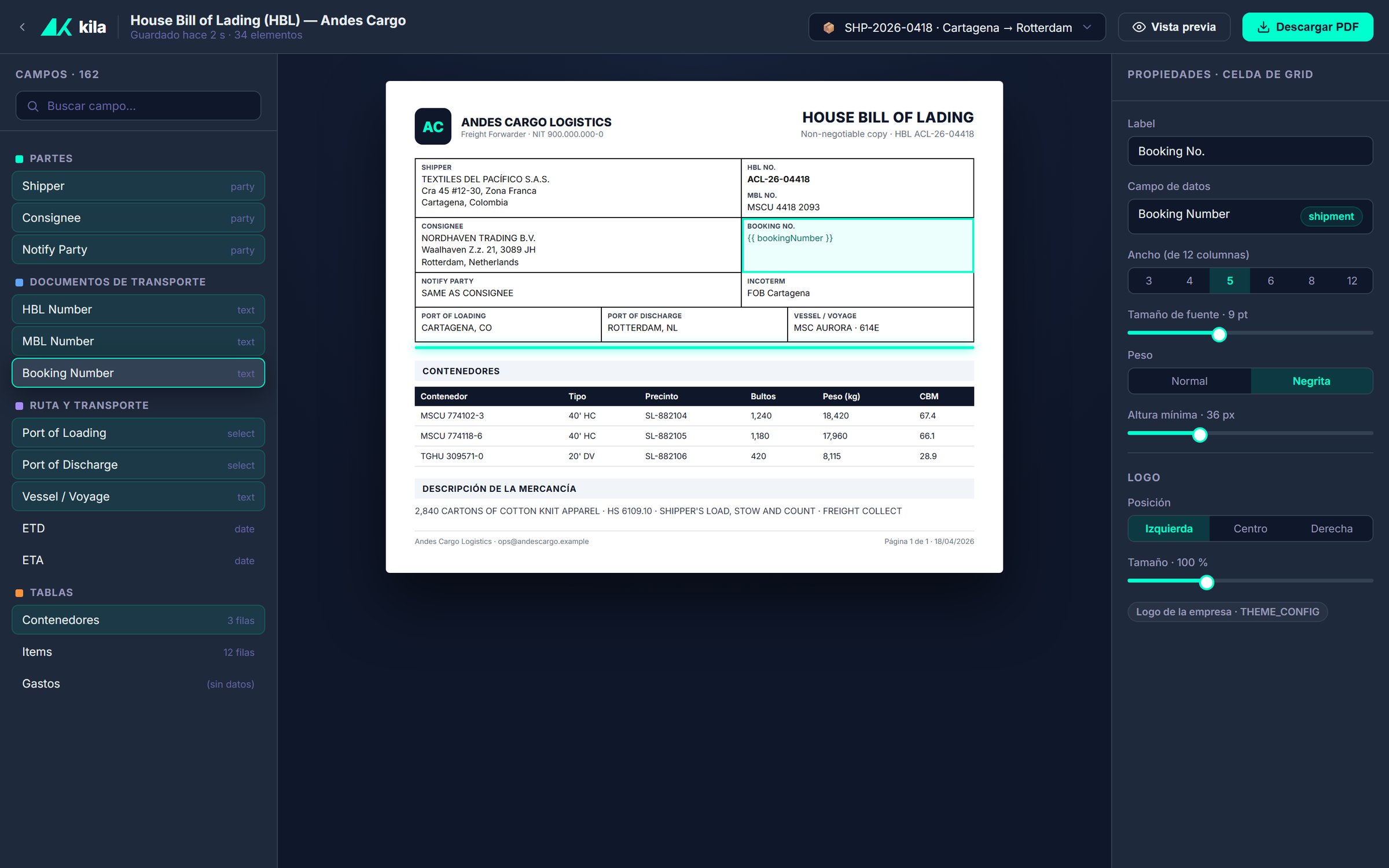This screenshot has width=1389, height=868.
Task: Click the logo Tamaño slider handle
Action: pyautogui.click(x=1206, y=582)
